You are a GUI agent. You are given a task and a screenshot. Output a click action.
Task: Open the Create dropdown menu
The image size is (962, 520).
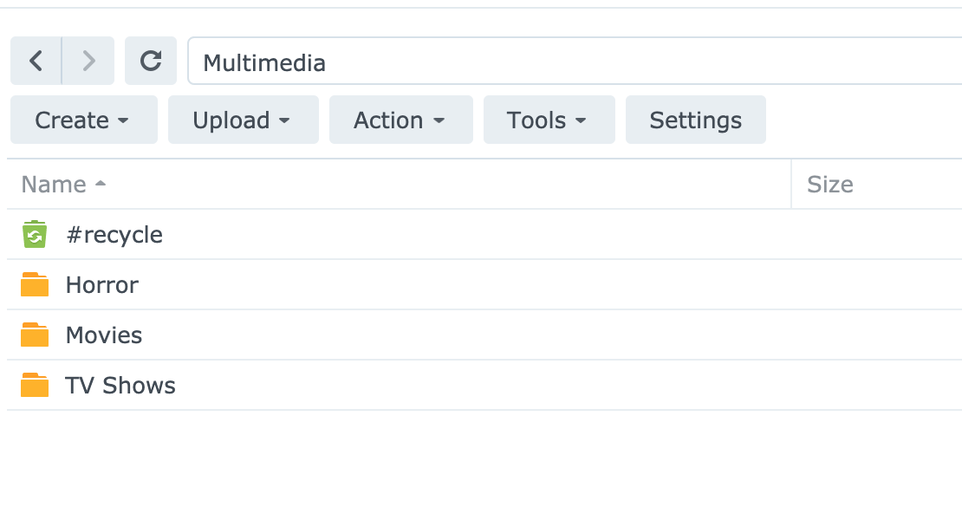coord(83,120)
